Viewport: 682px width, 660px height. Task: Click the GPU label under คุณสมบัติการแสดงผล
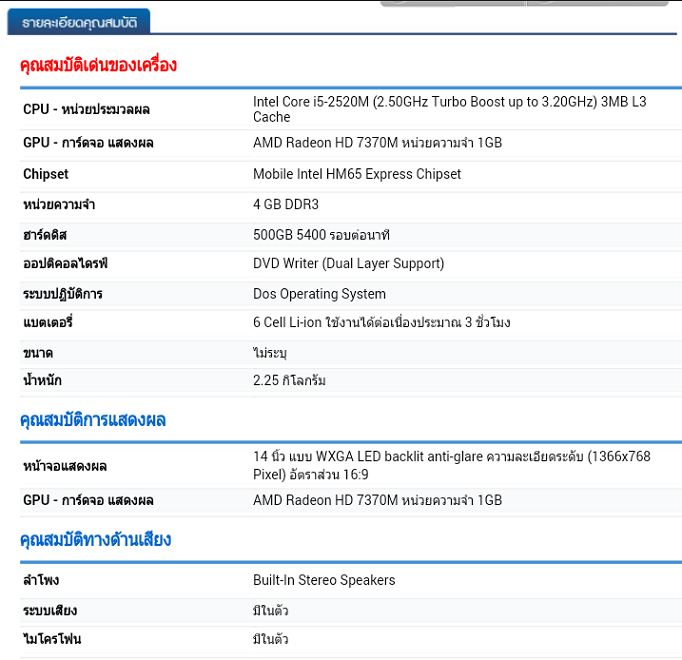(x=88, y=500)
